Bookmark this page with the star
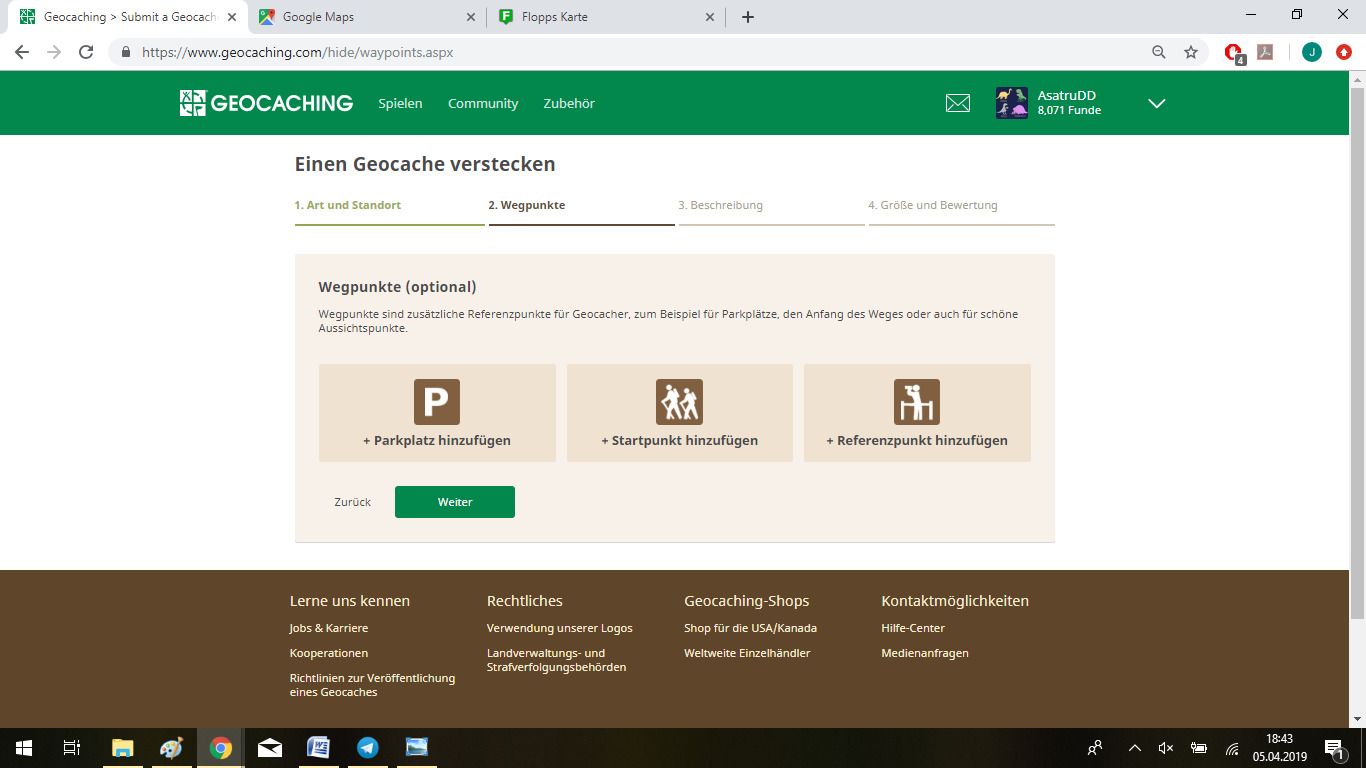The height and width of the screenshot is (768, 1366). pos(1191,52)
